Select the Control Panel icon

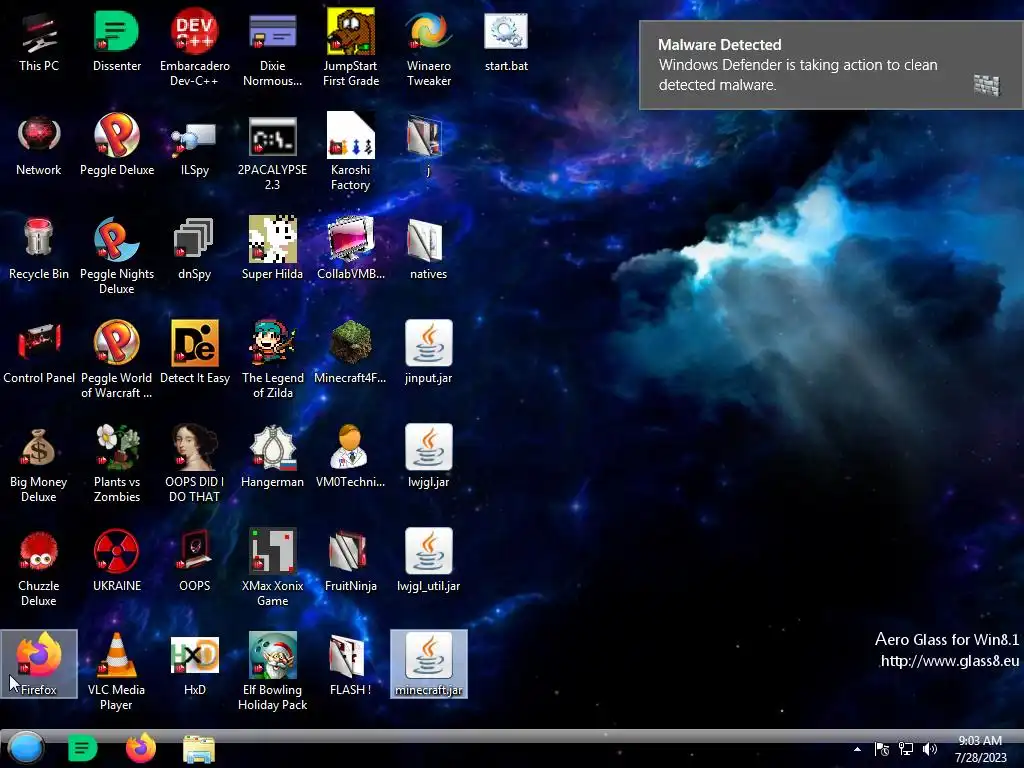(x=39, y=354)
